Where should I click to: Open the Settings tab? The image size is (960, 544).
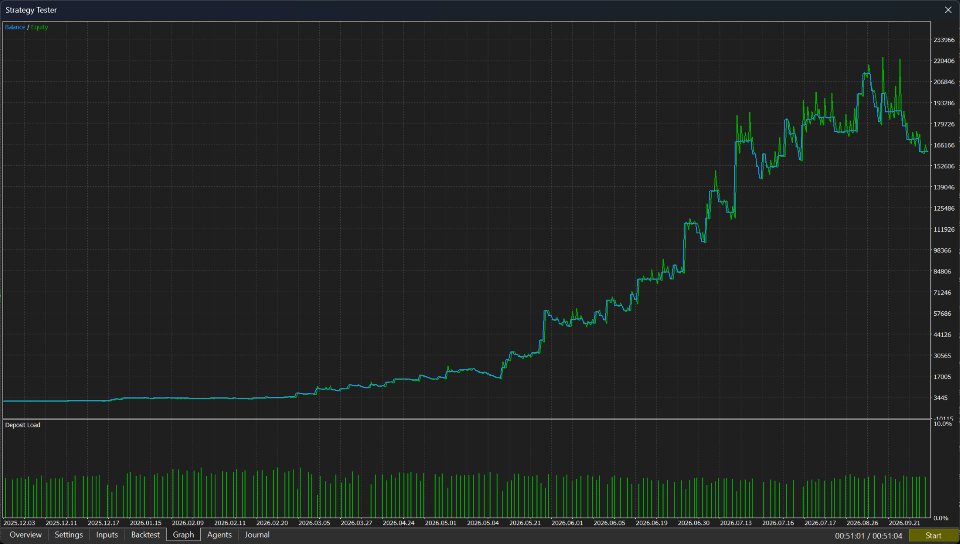[69, 535]
